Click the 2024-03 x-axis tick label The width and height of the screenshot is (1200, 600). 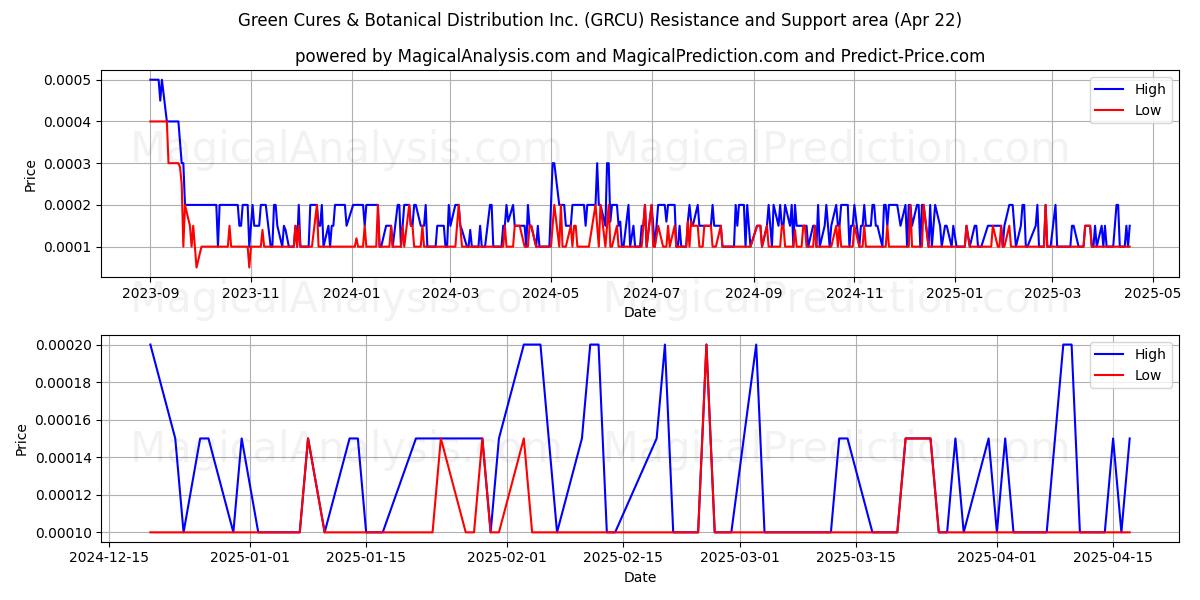pos(449,293)
